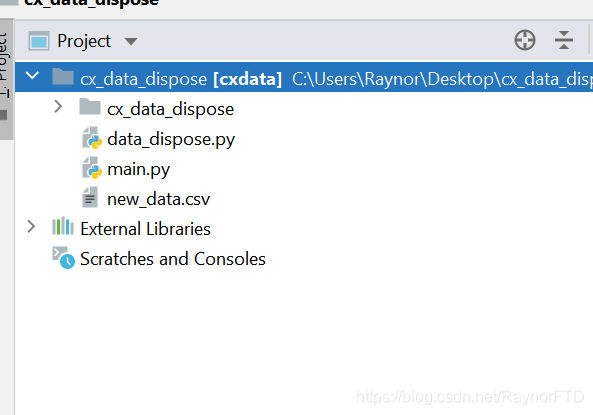
Task: Click the Project view window icon
Action: [39, 41]
